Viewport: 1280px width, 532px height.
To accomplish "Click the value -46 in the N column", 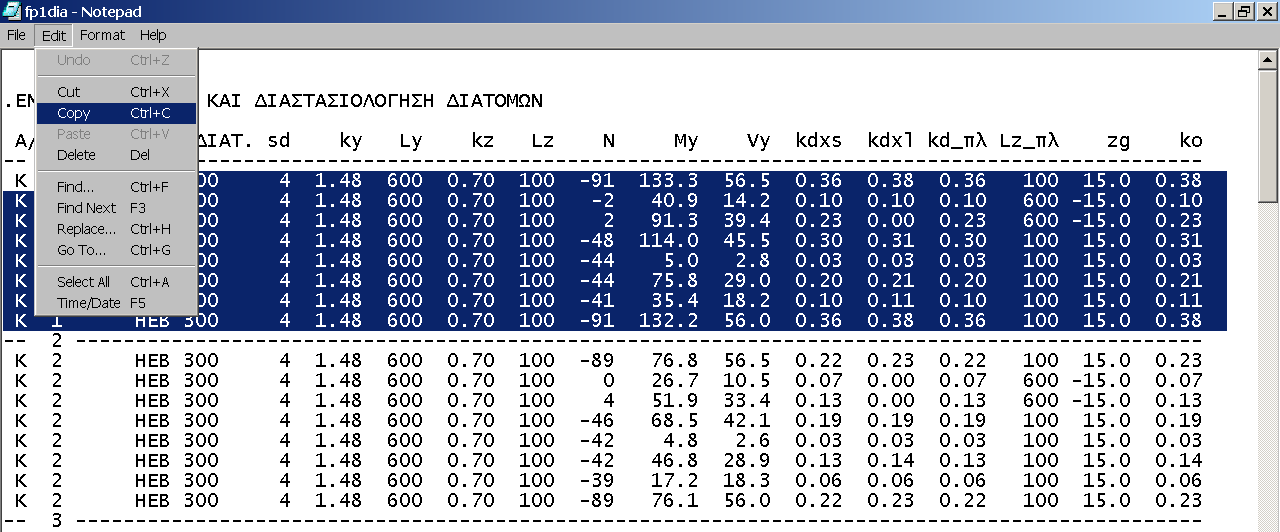I will tap(597, 421).
